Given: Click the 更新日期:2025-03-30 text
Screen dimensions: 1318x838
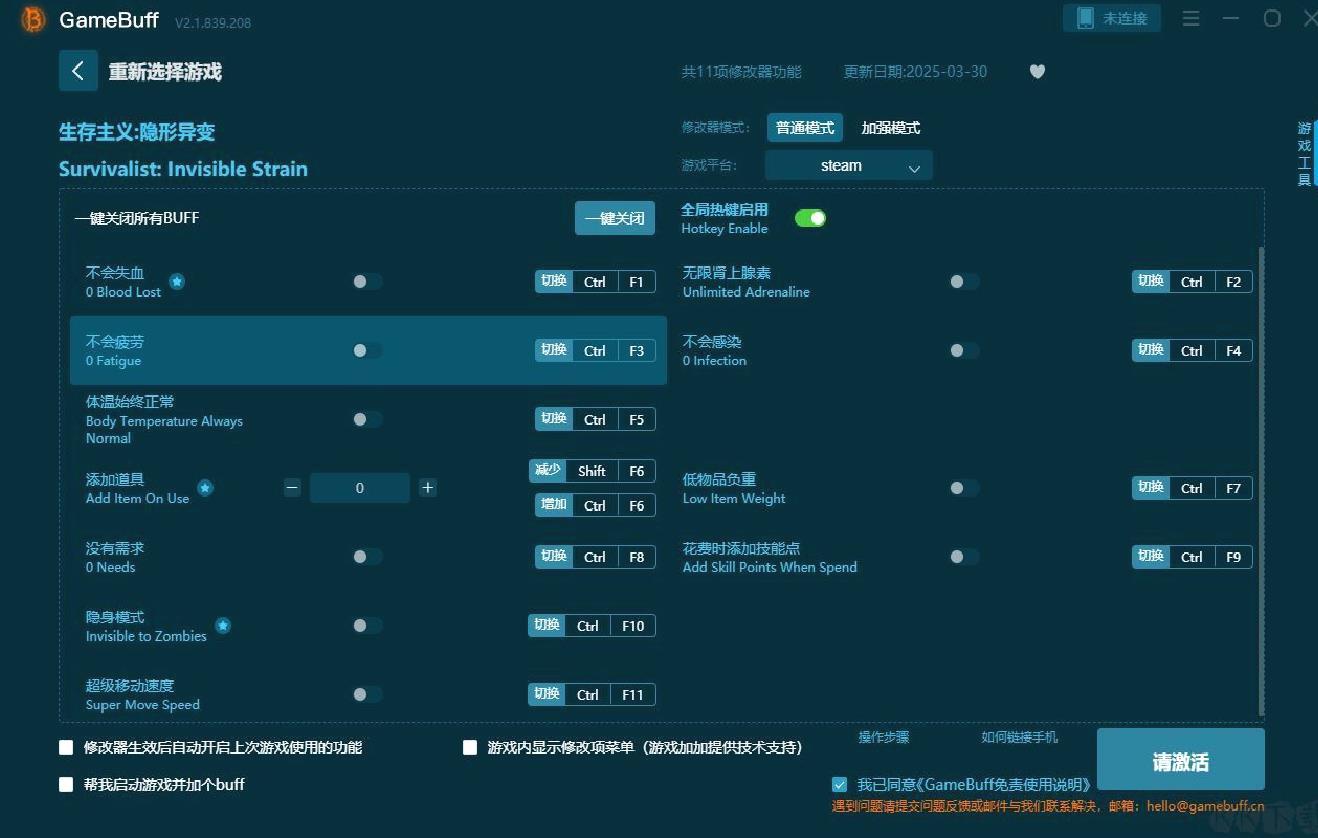Looking at the screenshot, I should coord(915,72).
